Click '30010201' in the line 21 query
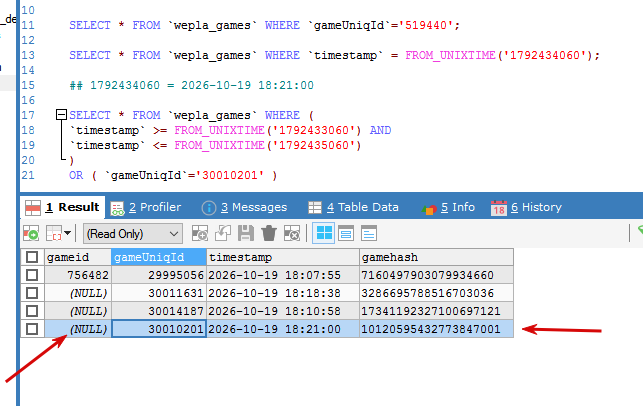The height and width of the screenshot is (406, 643). [x=230, y=175]
